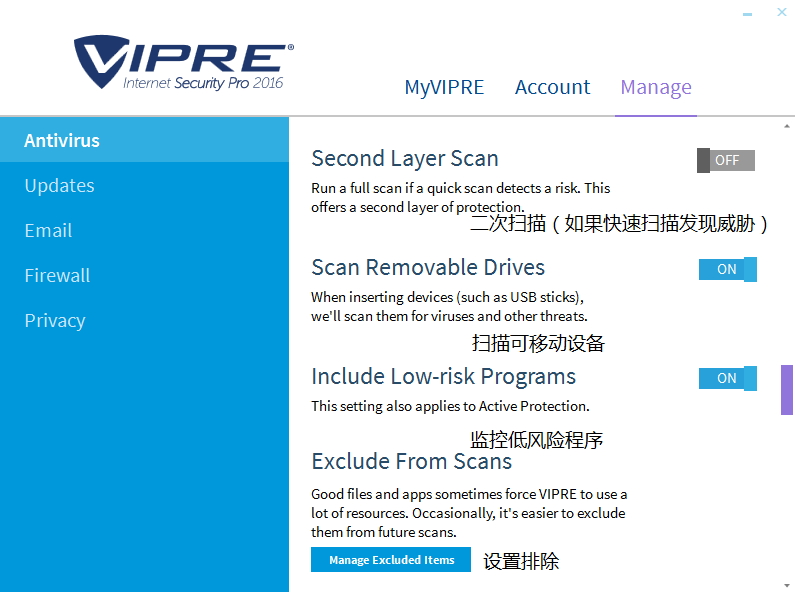The width and height of the screenshot is (795, 592).
Task: Open the Firewall settings section
Action: click(x=57, y=276)
